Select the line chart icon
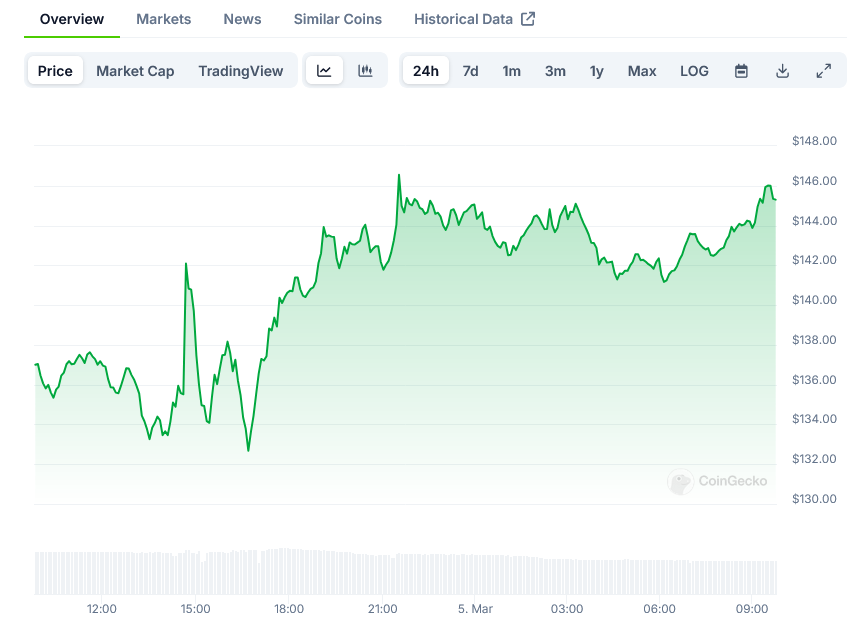This screenshot has height=628, width=847. pyautogui.click(x=325, y=70)
